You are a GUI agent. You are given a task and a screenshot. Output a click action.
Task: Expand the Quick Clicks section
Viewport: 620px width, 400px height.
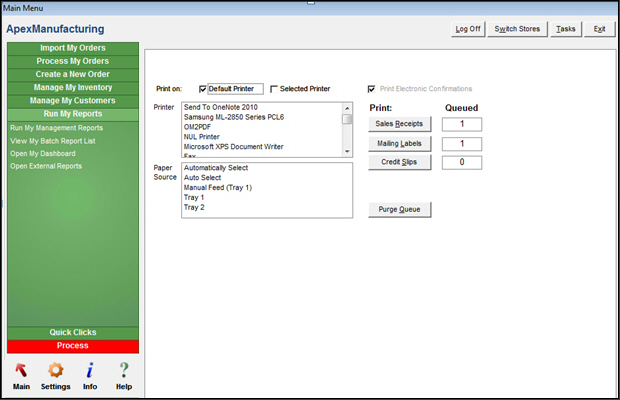coord(72,332)
